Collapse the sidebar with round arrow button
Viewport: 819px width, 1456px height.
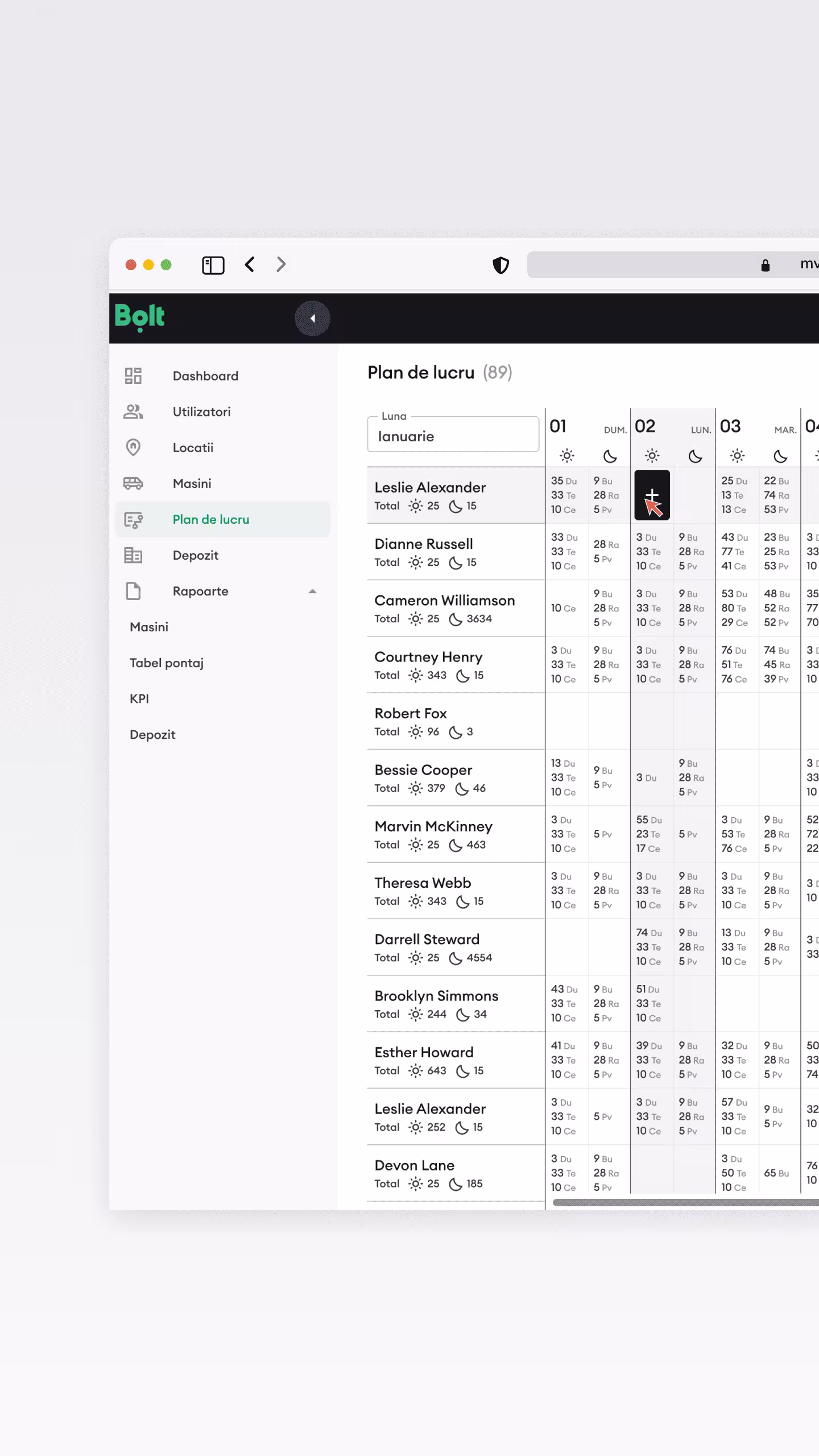tap(312, 318)
